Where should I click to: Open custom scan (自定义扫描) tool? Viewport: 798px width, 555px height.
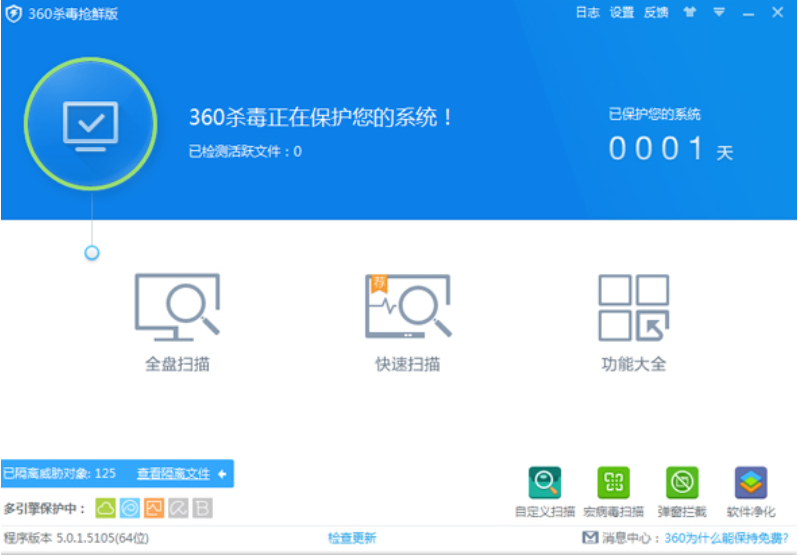(x=545, y=491)
